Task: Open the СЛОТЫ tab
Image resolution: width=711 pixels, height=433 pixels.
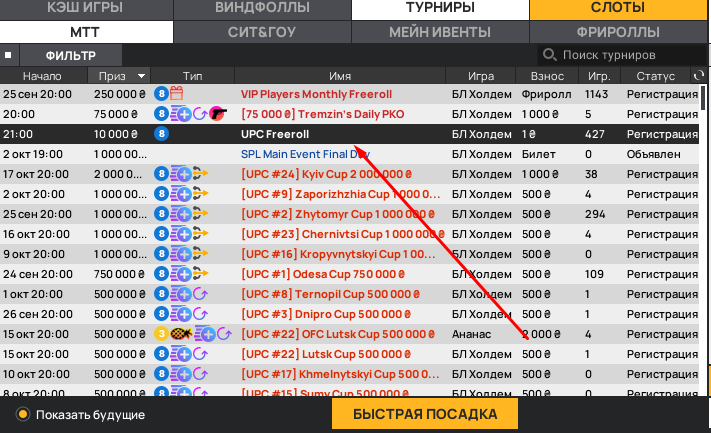Action: pyautogui.click(x=618, y=8)
